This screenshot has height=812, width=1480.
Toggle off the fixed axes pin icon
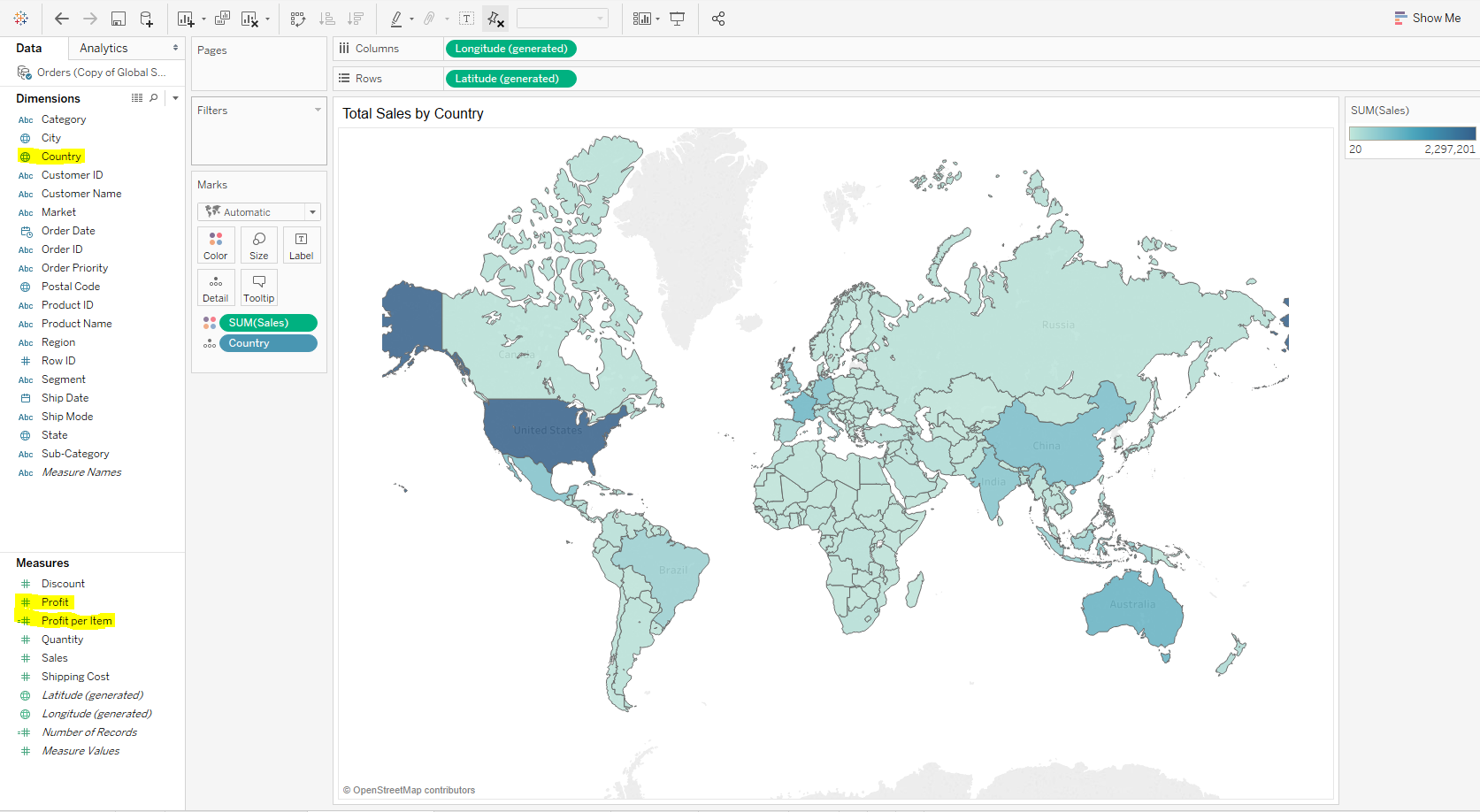click(x=495, y=18)
